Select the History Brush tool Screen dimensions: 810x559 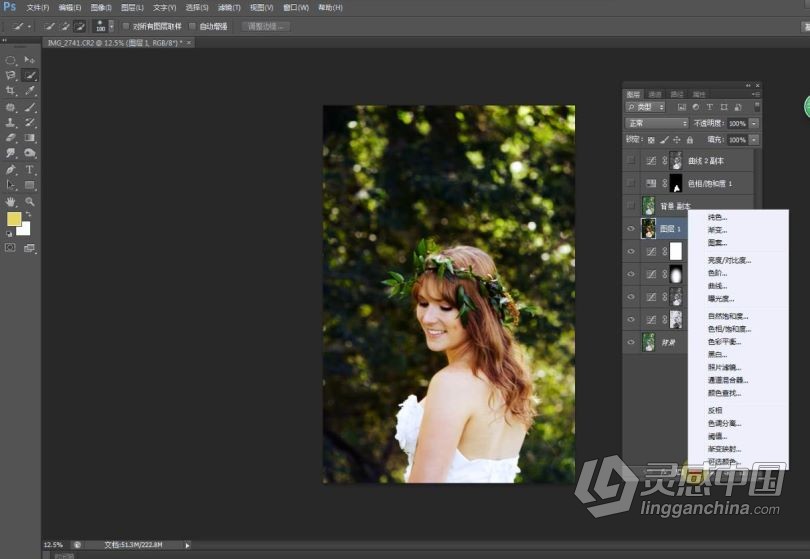29,123
